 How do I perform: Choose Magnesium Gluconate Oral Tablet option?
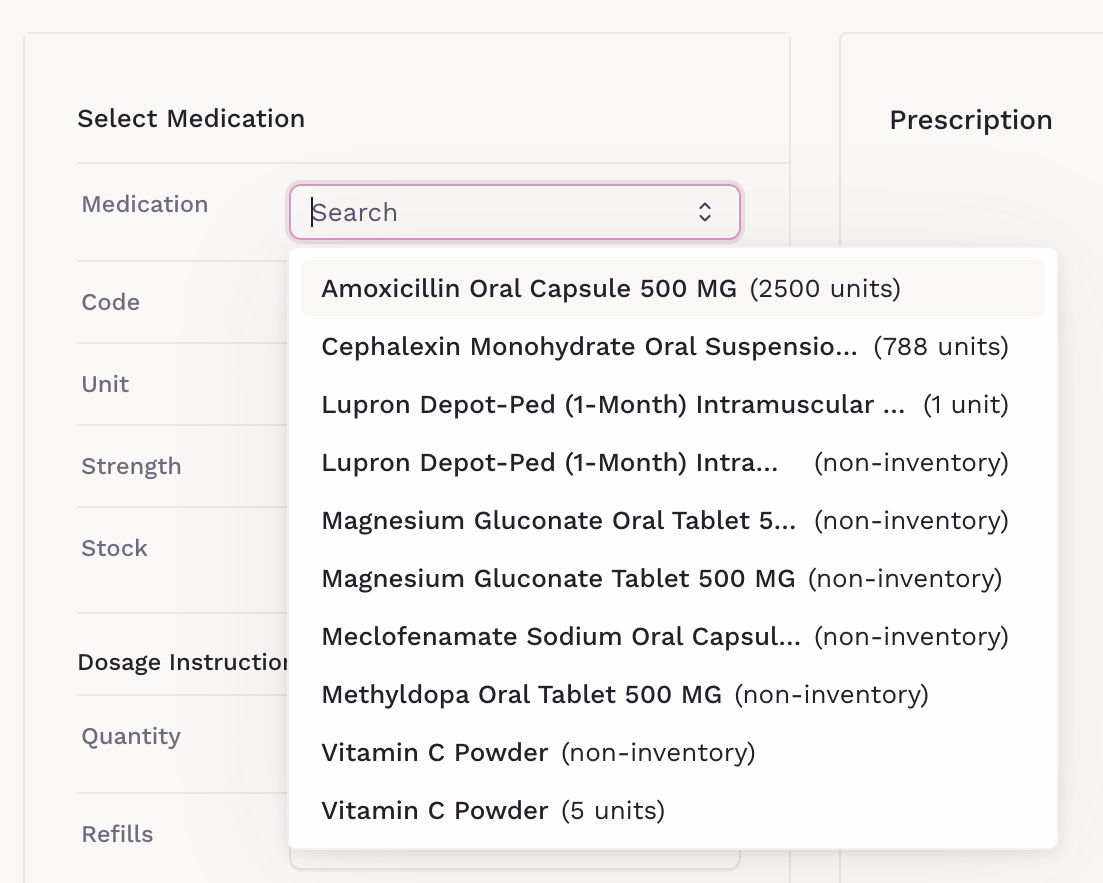pyautogui.click(x=664, y=521)
